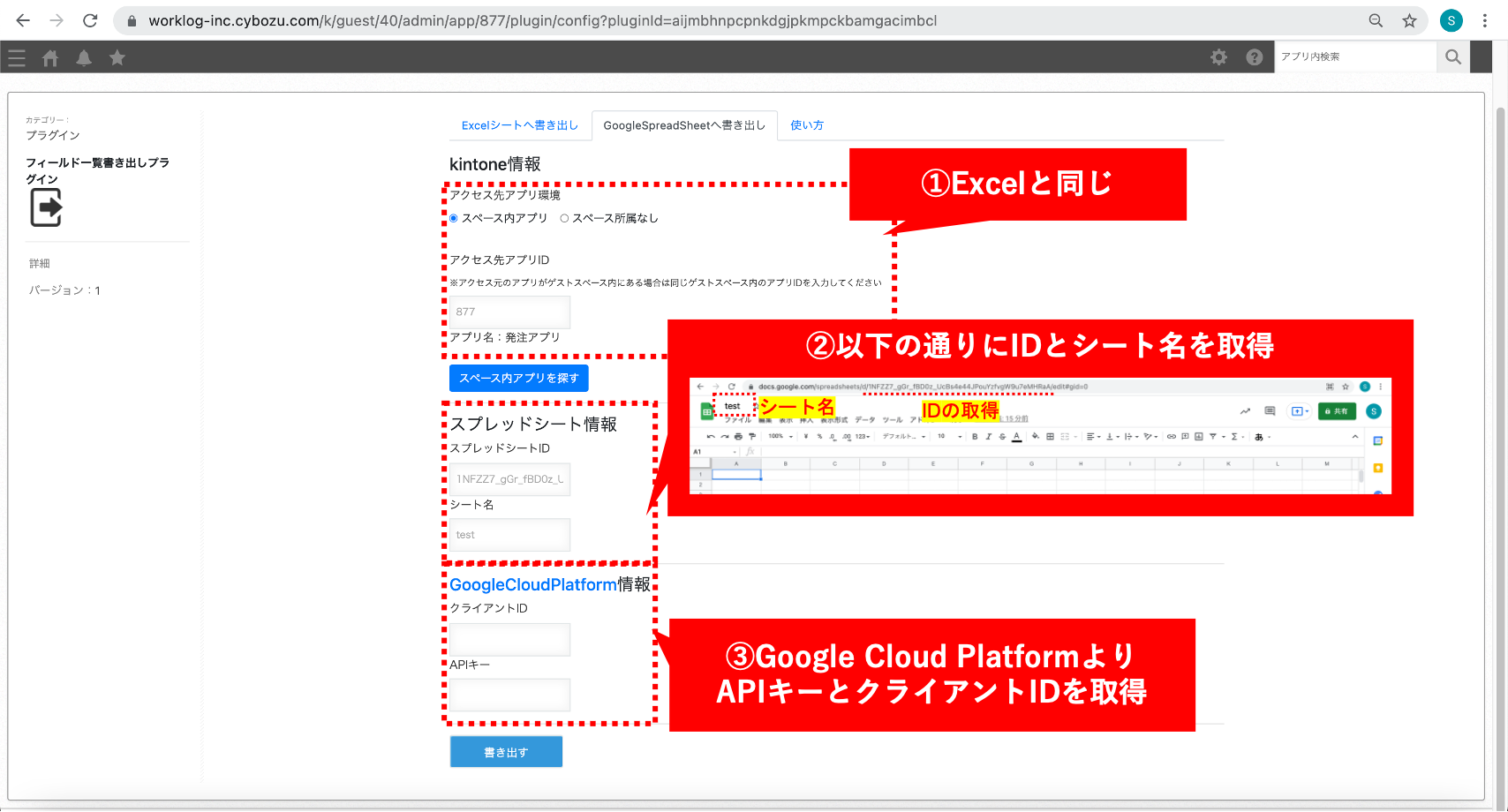Bookmark page with browser star icon
The image size is (1508, 812).
1409,20
